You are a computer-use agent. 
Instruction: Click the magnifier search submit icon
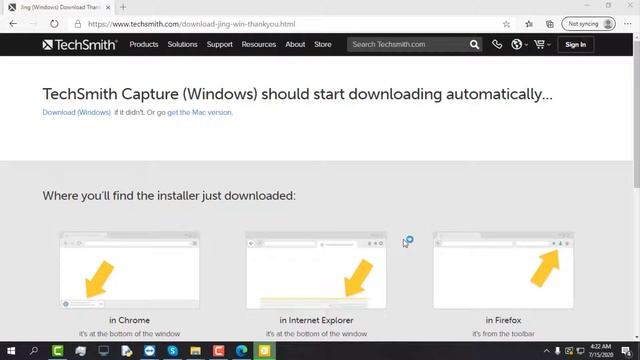pos(474,44)
